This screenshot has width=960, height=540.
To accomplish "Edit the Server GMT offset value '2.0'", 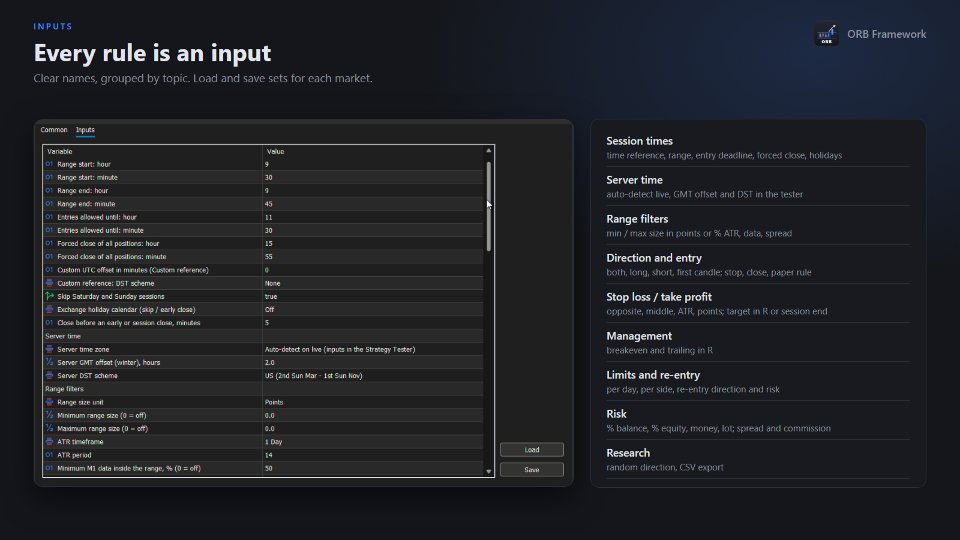I will (x=373, y=362).
